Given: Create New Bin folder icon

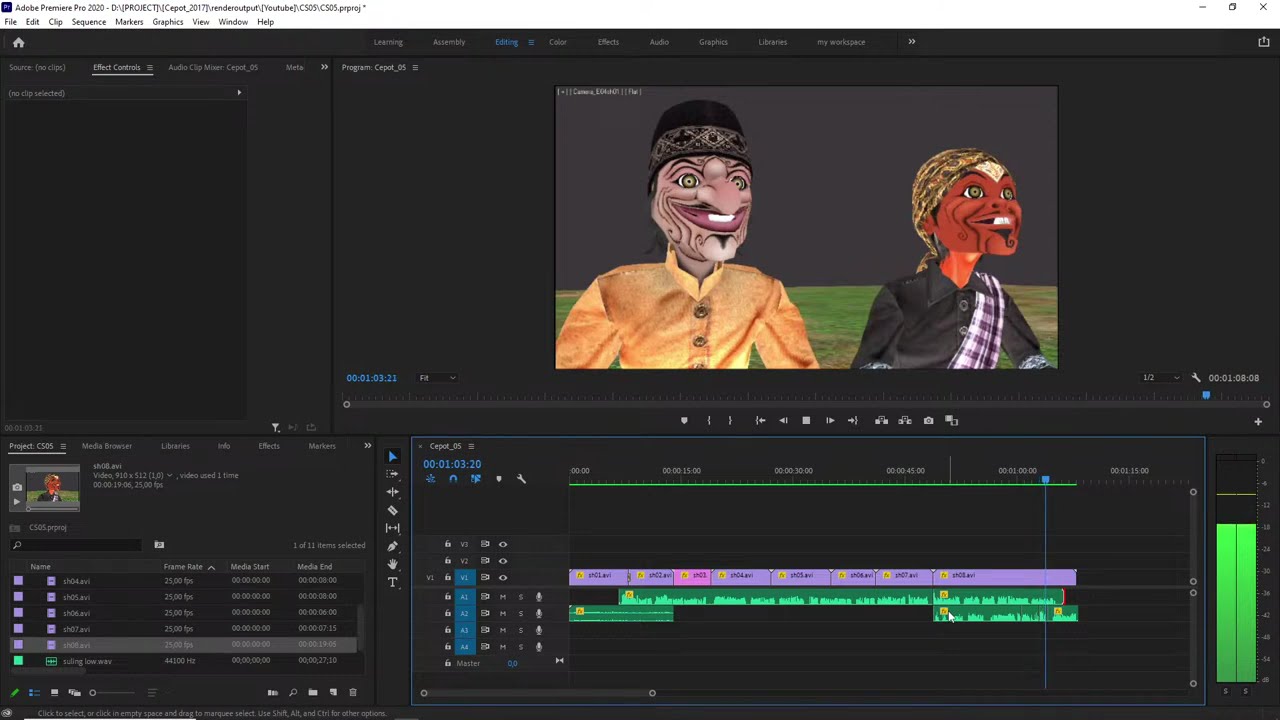Looking at the screenshot, I should click(312, 692).
